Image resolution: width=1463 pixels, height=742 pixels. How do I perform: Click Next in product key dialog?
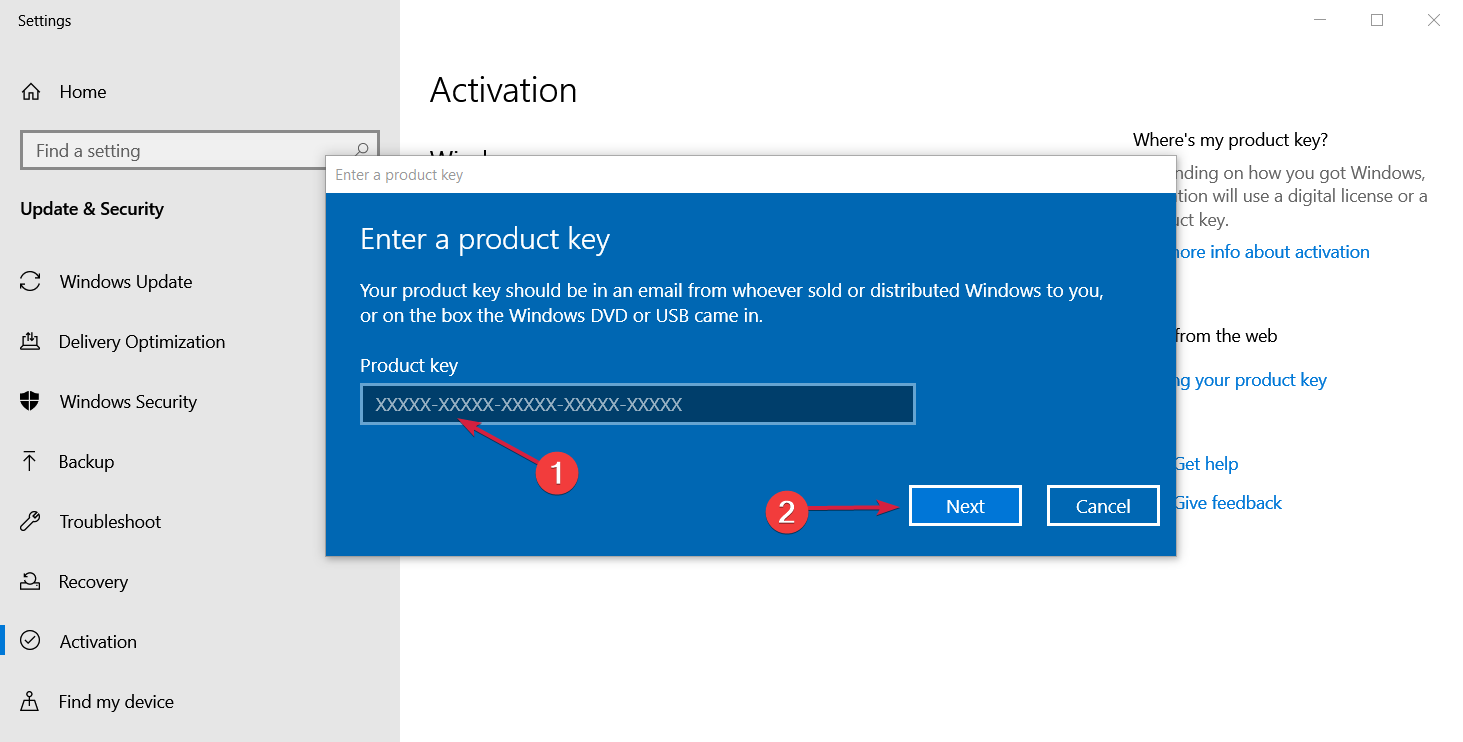tap(965, 506)
